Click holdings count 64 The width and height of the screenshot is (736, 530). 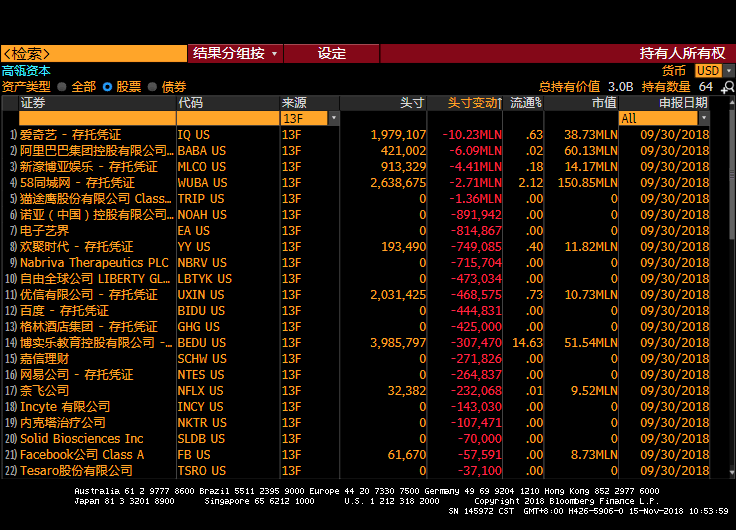(x=705, y=87)
